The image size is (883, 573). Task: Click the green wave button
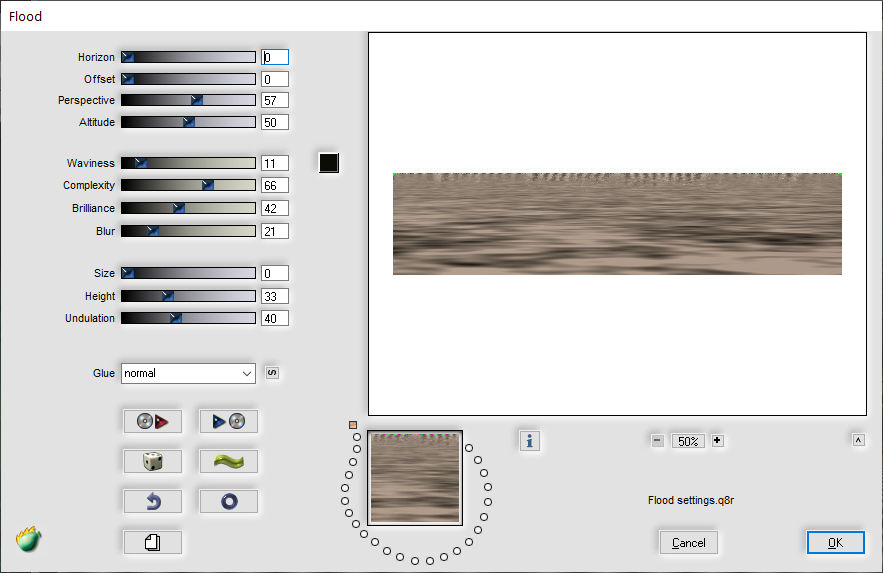(x=229, y=462)
